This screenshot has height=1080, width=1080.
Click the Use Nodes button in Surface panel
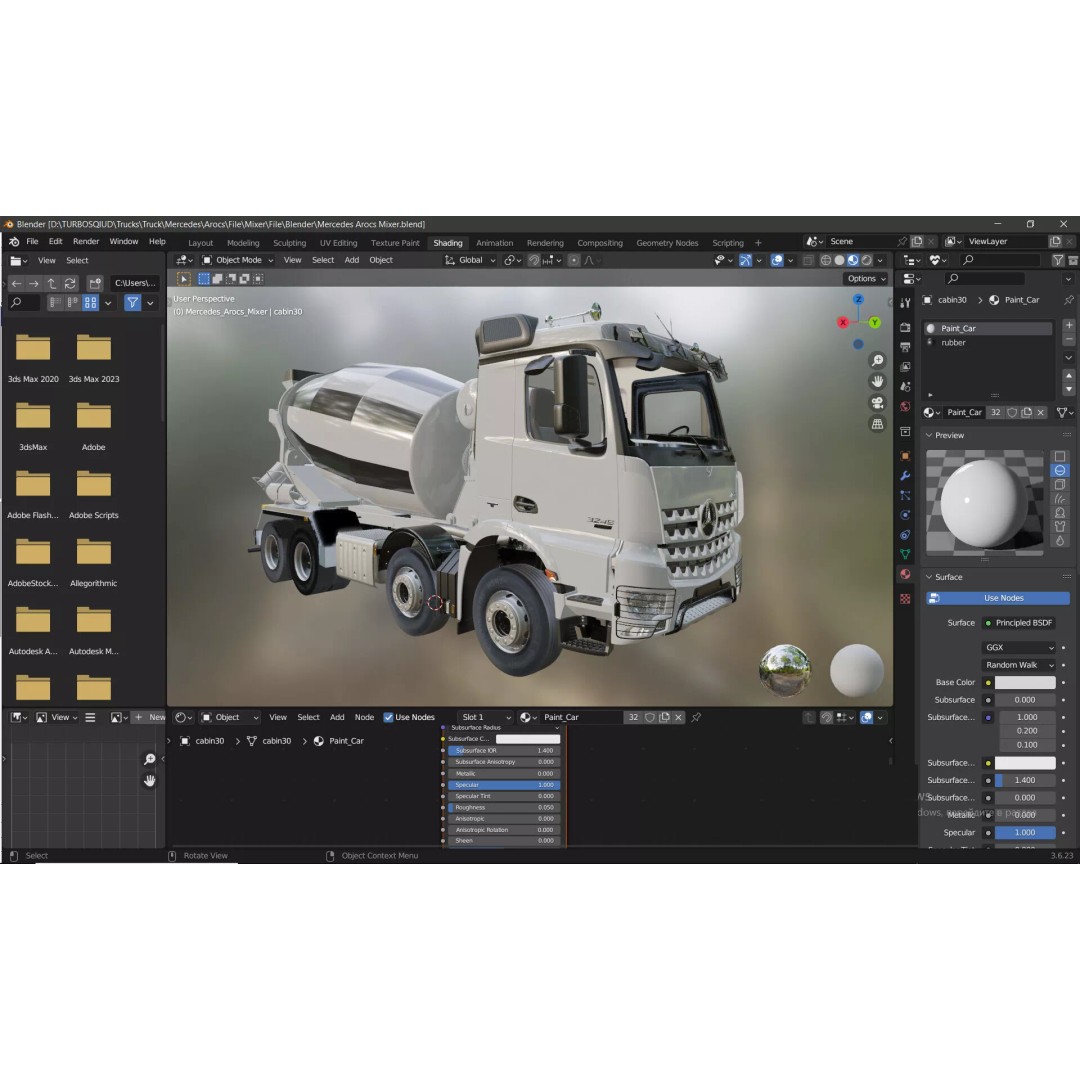tap(997, 598)
